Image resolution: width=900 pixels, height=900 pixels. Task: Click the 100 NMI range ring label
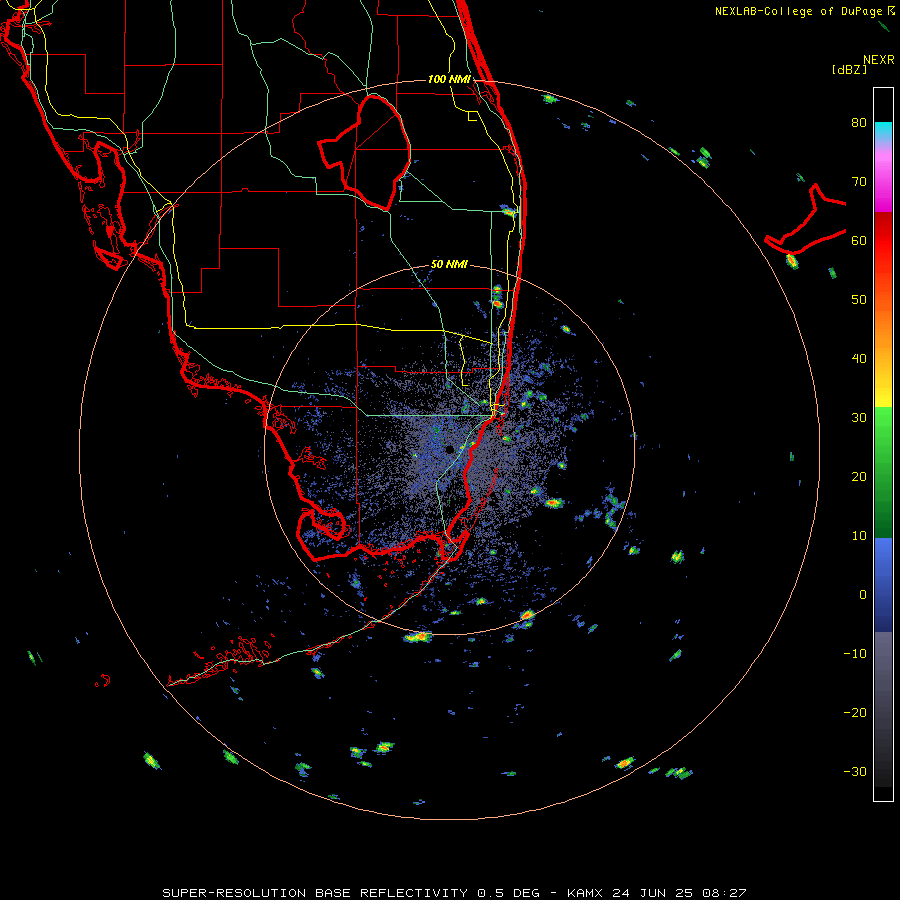pyautogui.click(x=449, y=79)
